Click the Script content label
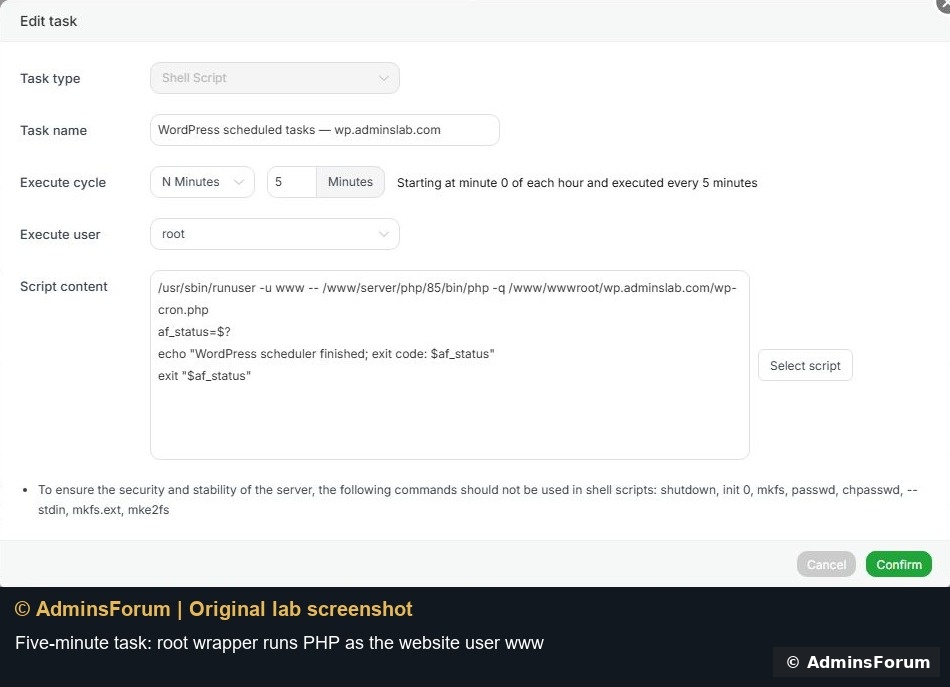Viewport: 950px width, 687px height. coord(64,287)
